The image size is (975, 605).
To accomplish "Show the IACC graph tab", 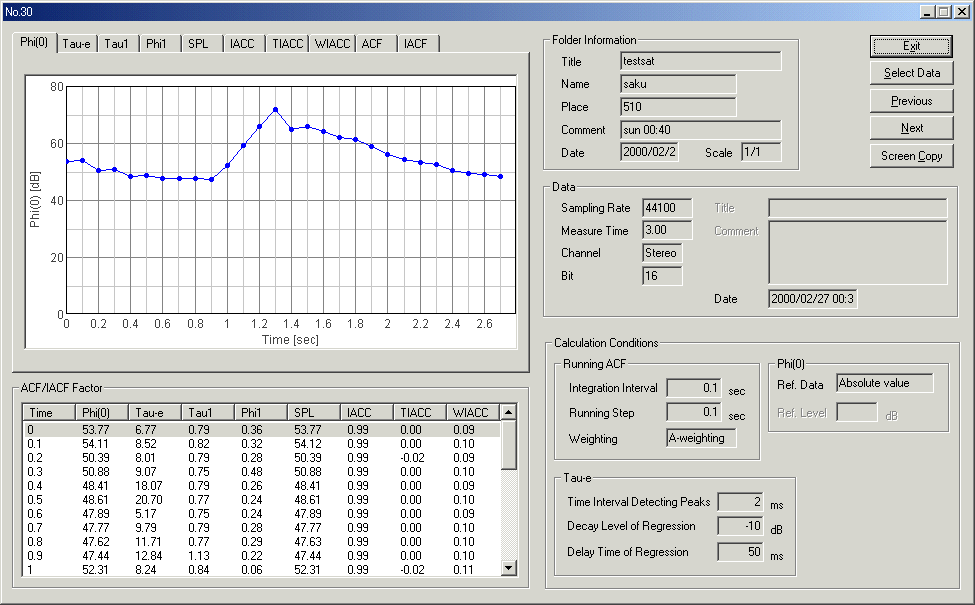I will (x=242, y=44).
